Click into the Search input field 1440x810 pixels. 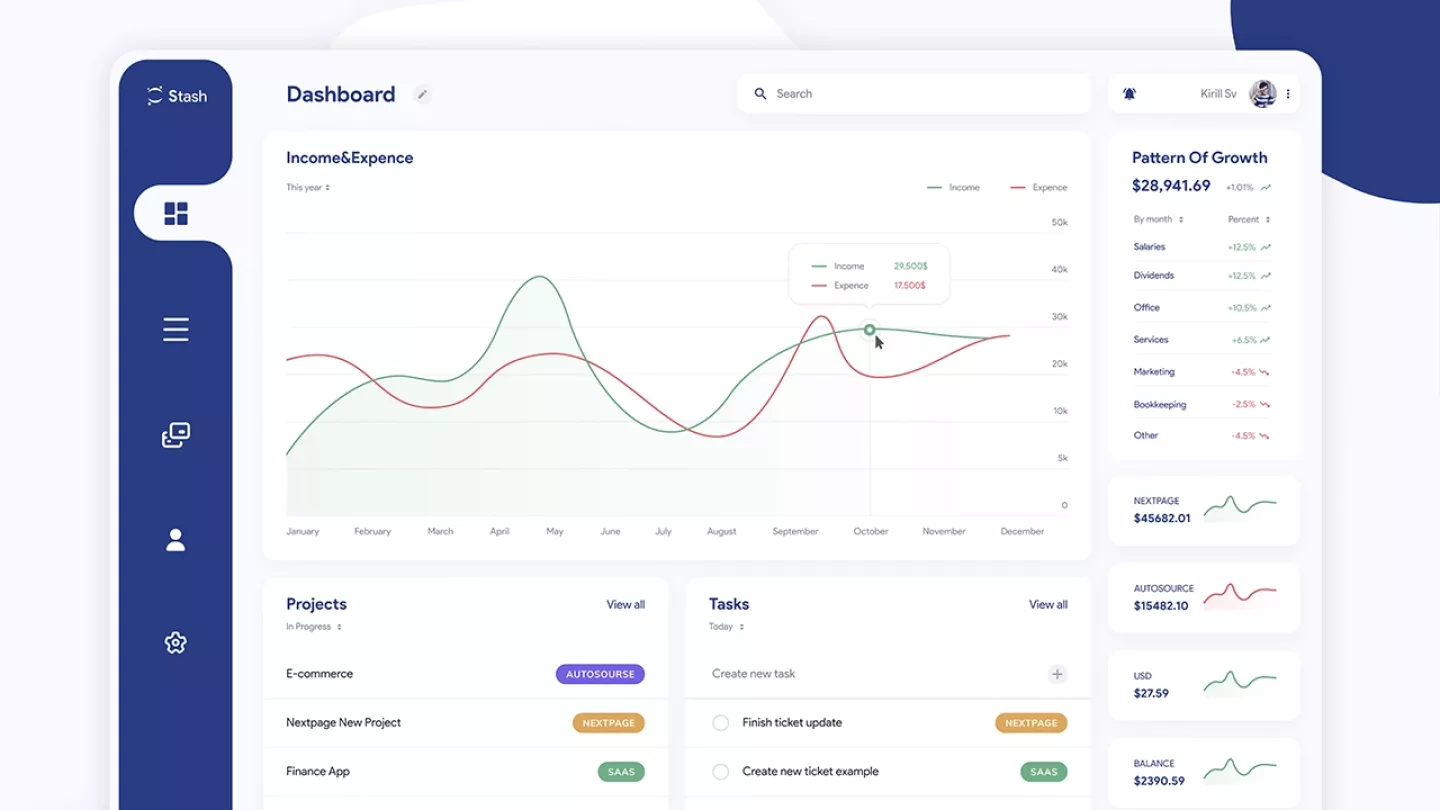tap(914, 94)
